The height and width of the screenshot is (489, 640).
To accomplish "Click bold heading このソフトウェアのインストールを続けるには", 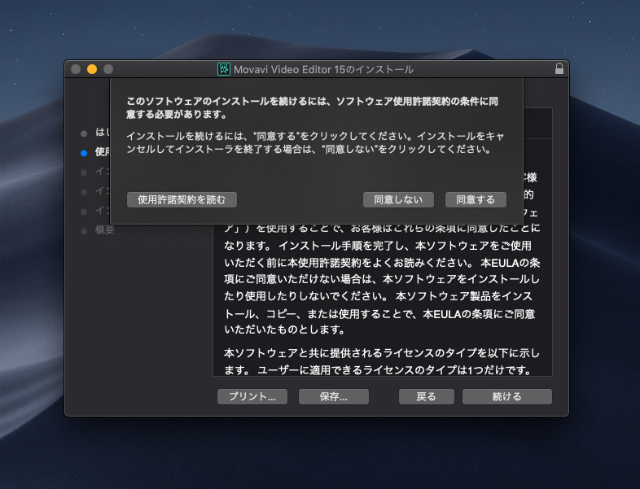I will [x=312, y=108].
